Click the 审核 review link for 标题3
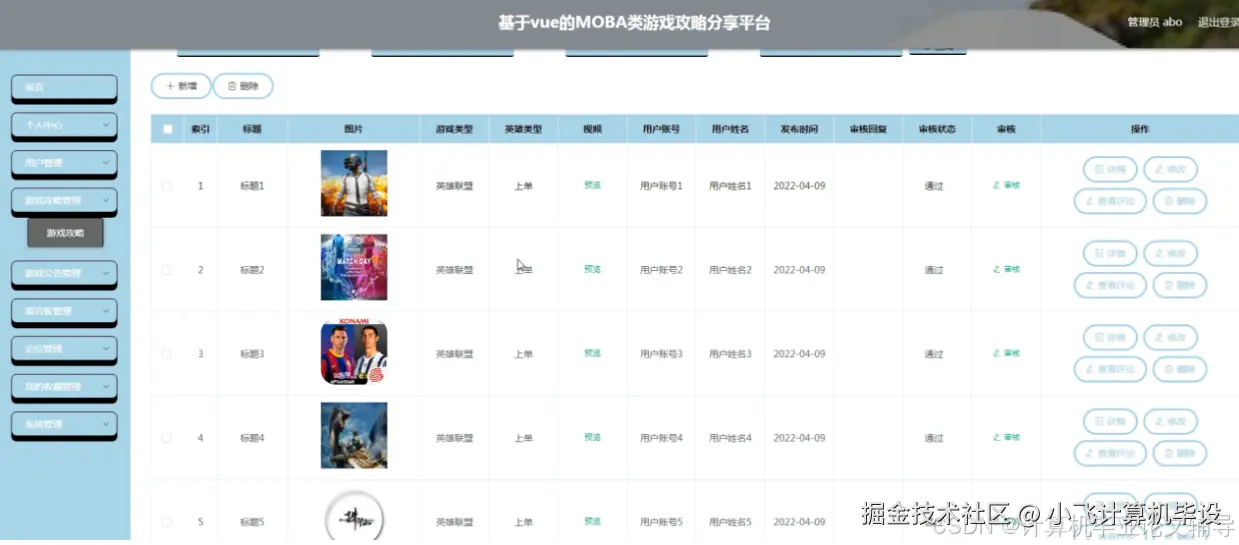1239x545 pixels. [x=1006, y=353]
